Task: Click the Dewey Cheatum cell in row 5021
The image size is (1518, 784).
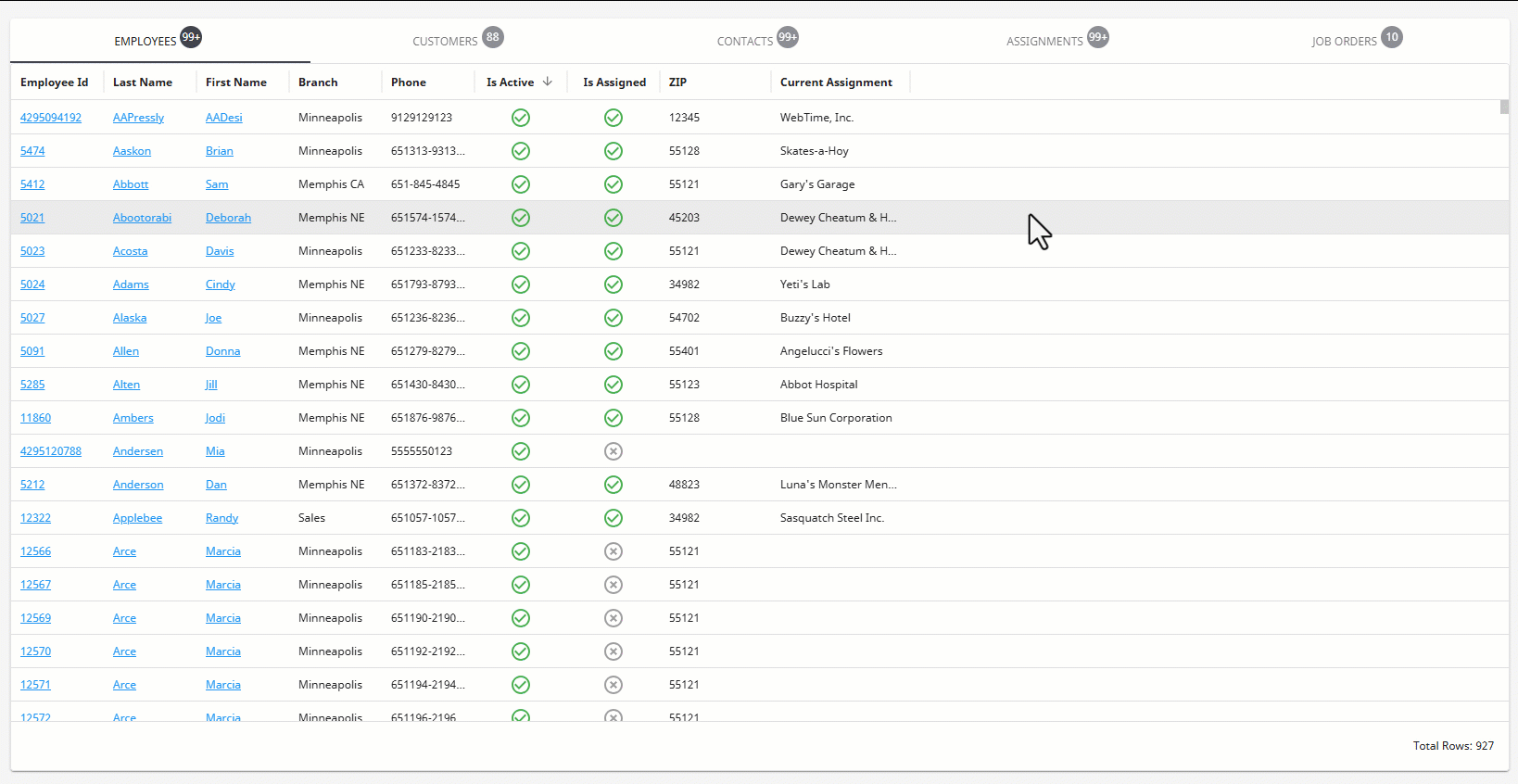Action: (x=838, y=218)
